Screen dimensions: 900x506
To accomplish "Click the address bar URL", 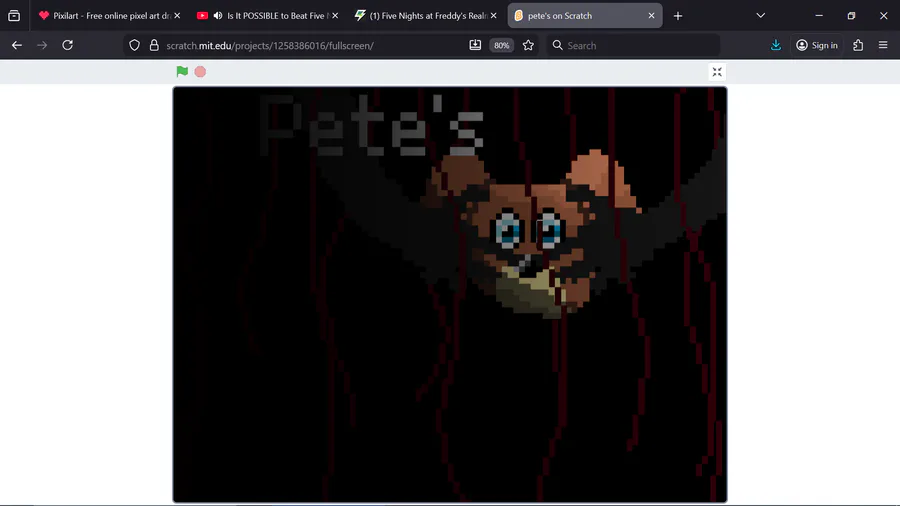I will click(x=270, y=45).
